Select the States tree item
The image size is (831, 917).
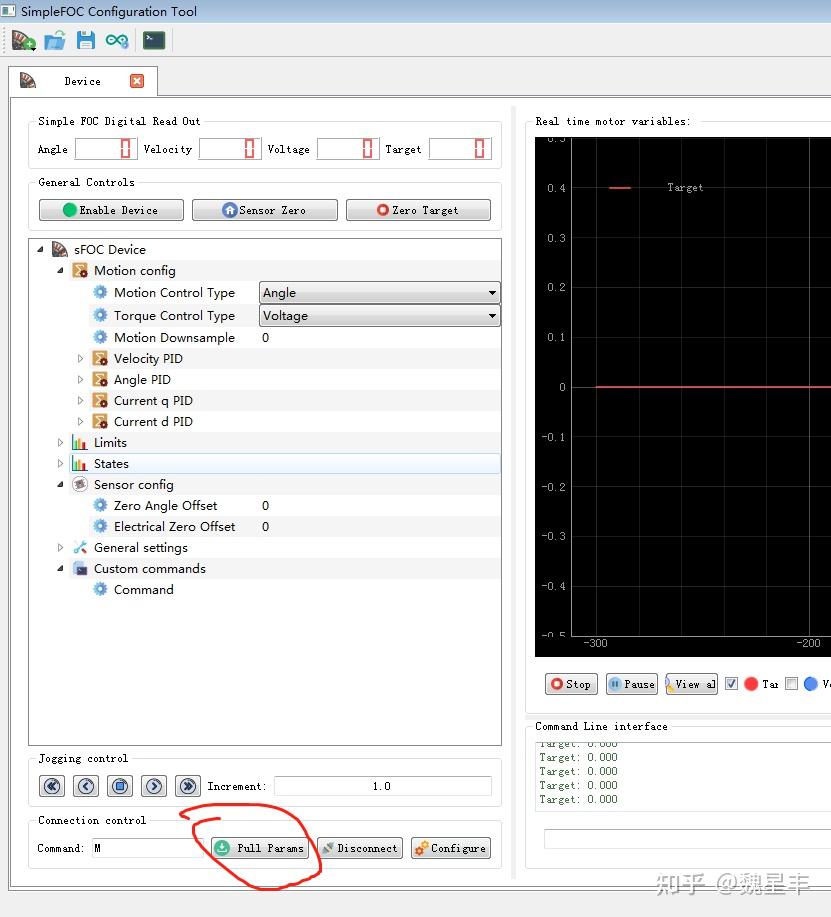[111, 464]
